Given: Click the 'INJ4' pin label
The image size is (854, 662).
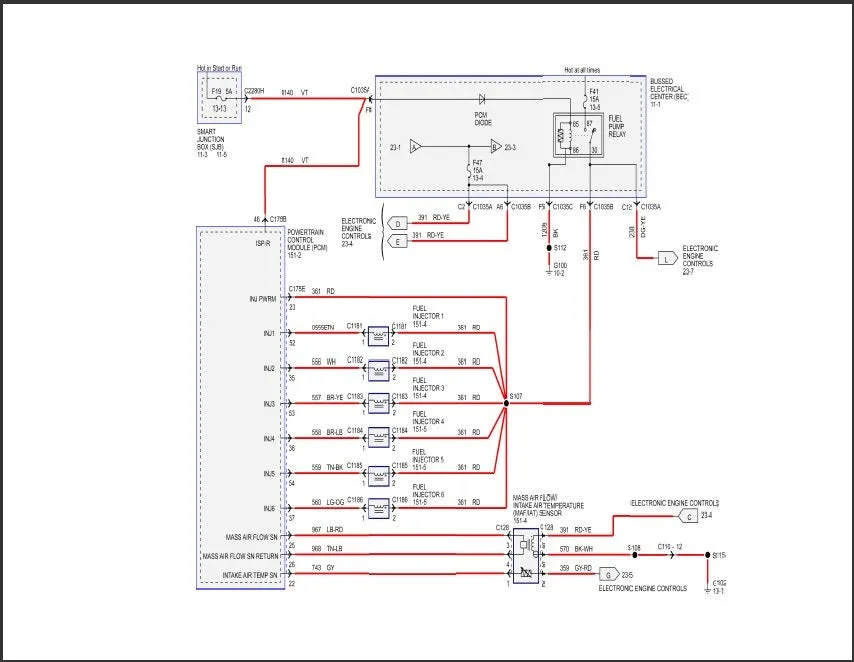Looking at the screenshot, I should (x=269, y=439).
